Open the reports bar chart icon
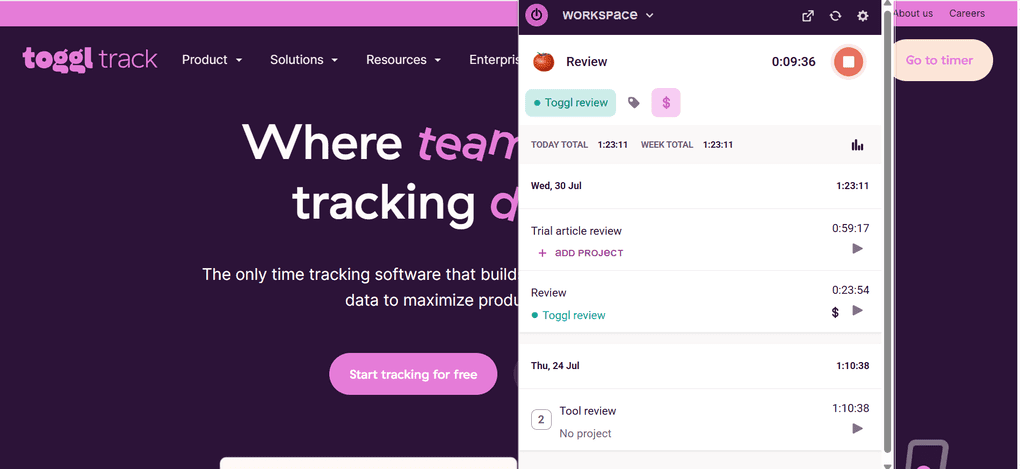The height and width of the screenshot is (469, 1020). (857, 145)
